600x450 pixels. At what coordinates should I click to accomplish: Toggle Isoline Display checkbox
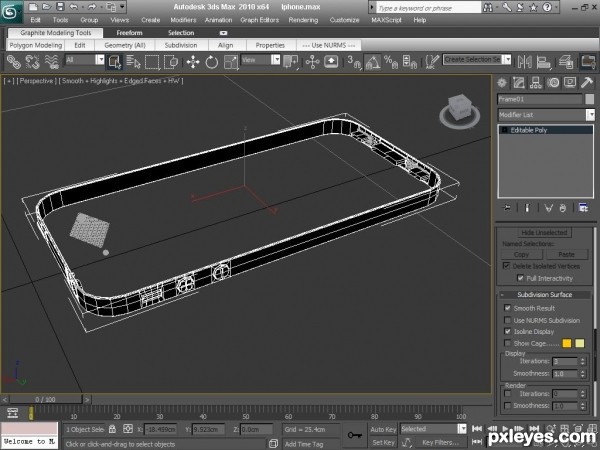coord(508,331)
